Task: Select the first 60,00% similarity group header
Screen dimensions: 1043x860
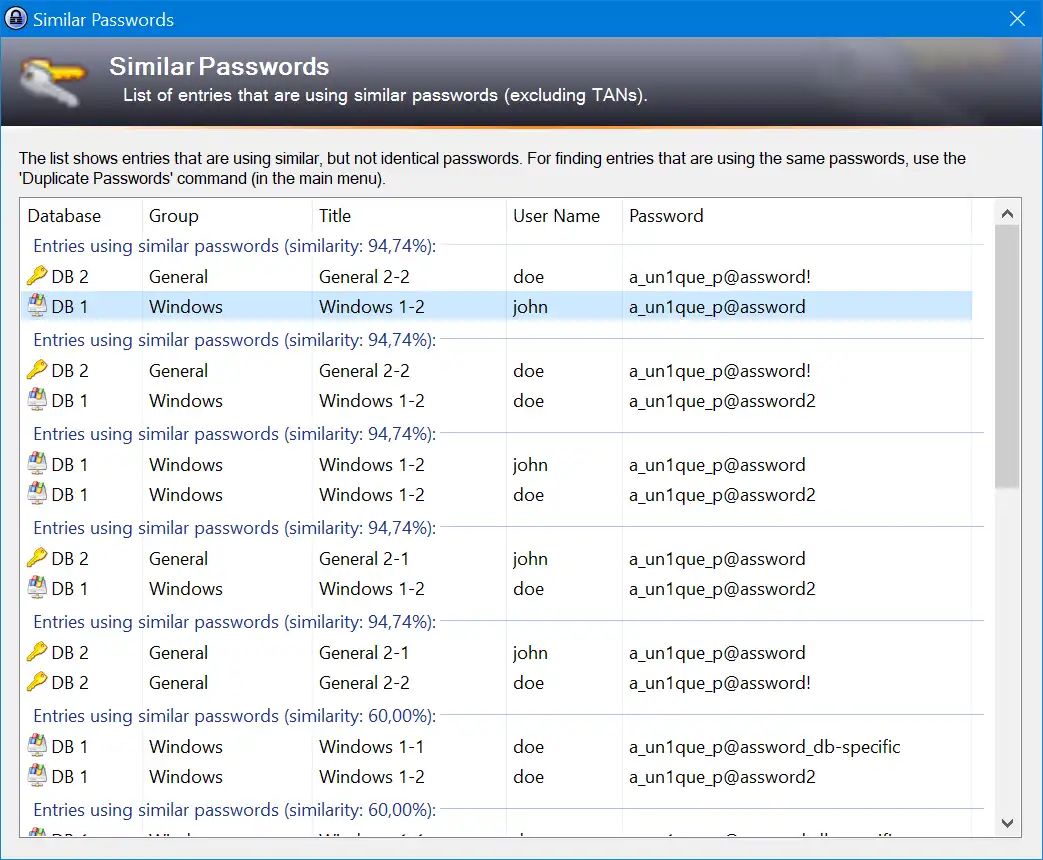Action: click(234, 716)
